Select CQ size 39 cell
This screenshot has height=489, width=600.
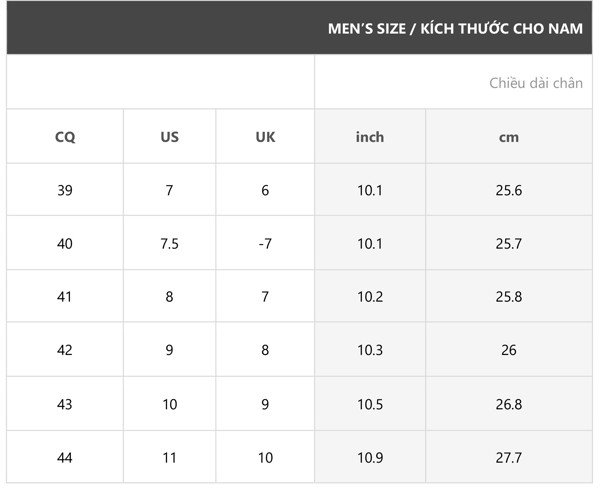tap(65, 190)
